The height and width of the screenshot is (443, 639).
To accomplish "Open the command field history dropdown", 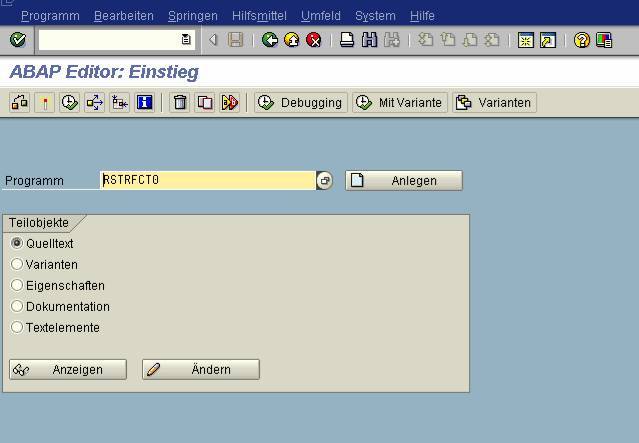I will point(186,40).
